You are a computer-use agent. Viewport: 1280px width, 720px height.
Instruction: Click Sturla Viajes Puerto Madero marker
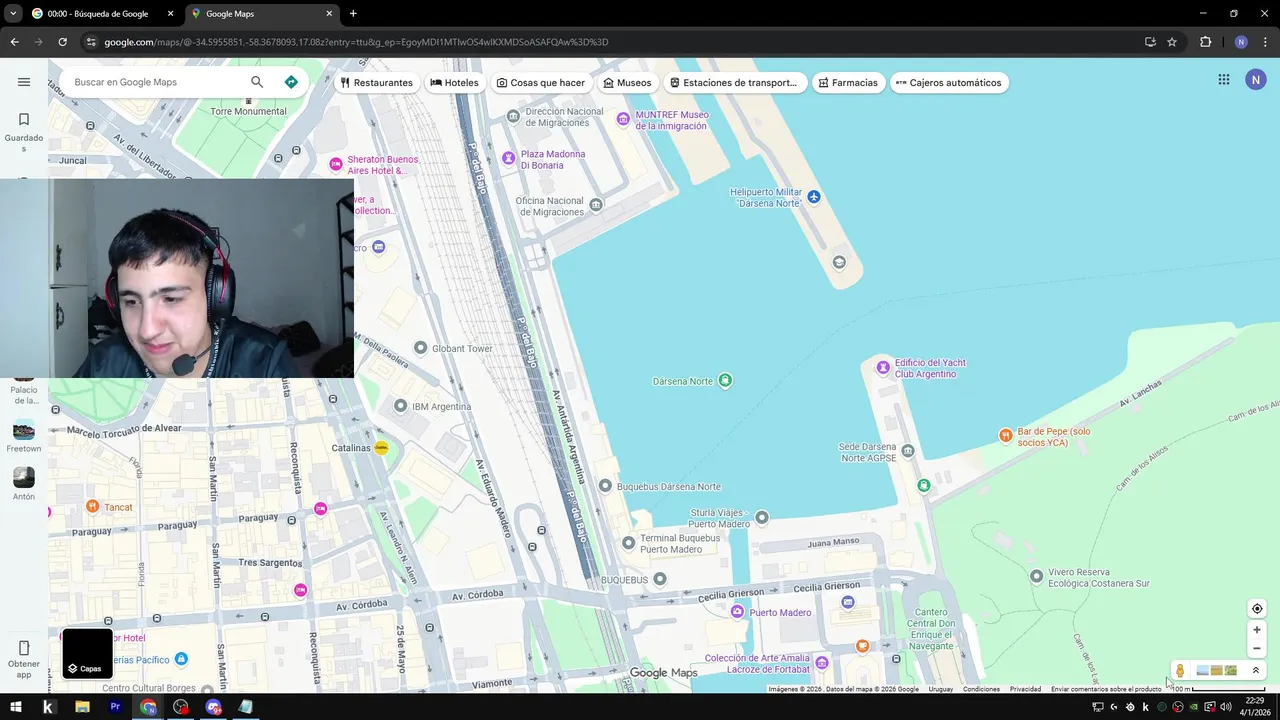762,517
